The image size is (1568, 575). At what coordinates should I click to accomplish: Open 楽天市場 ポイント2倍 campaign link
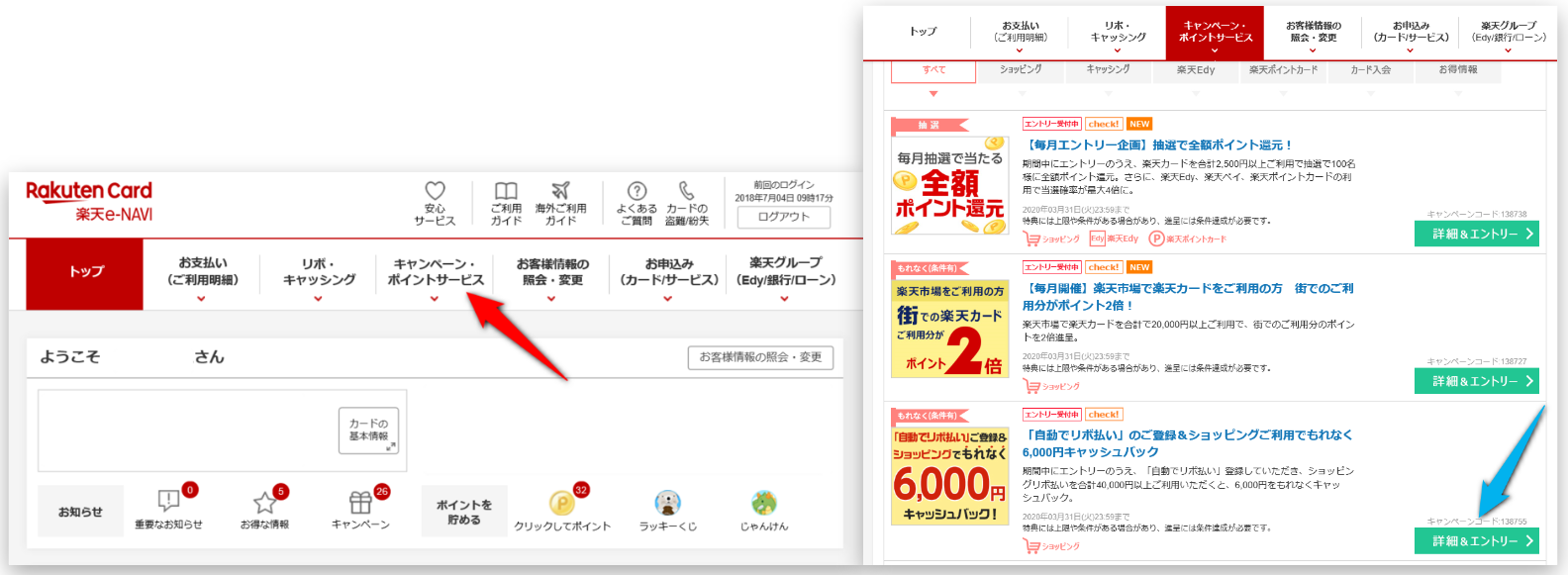pos(1188,297)
